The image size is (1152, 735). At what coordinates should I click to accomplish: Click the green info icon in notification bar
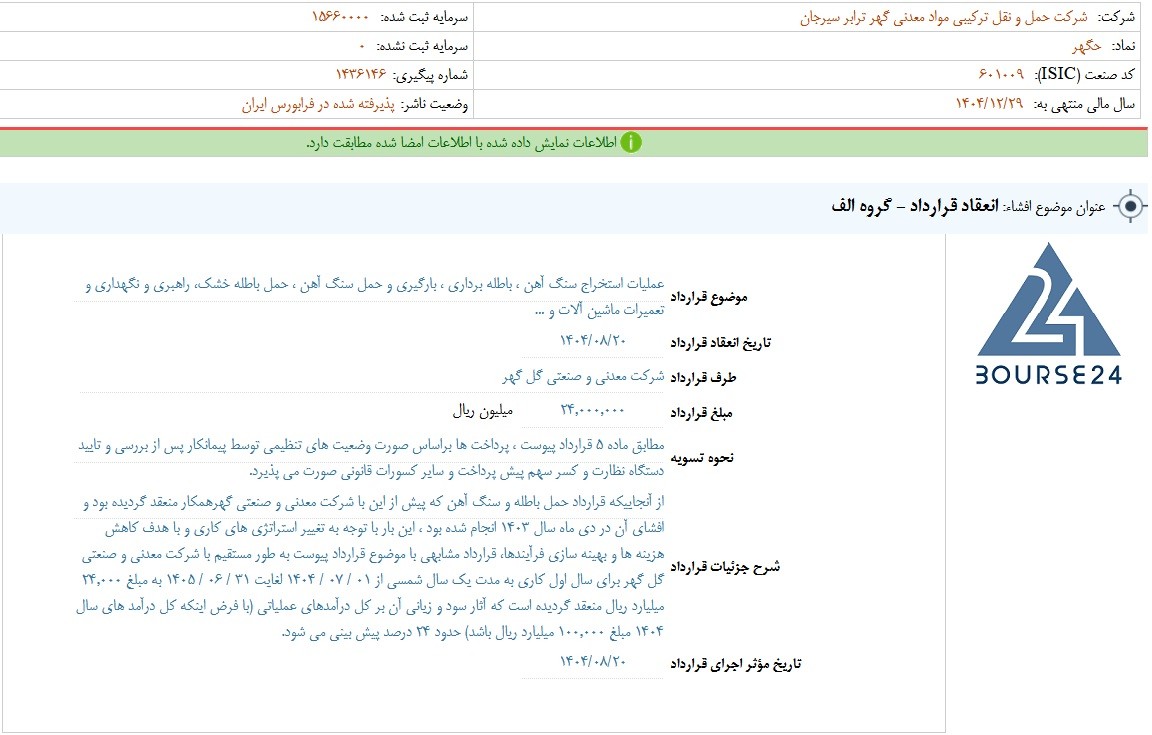point(630,143)
